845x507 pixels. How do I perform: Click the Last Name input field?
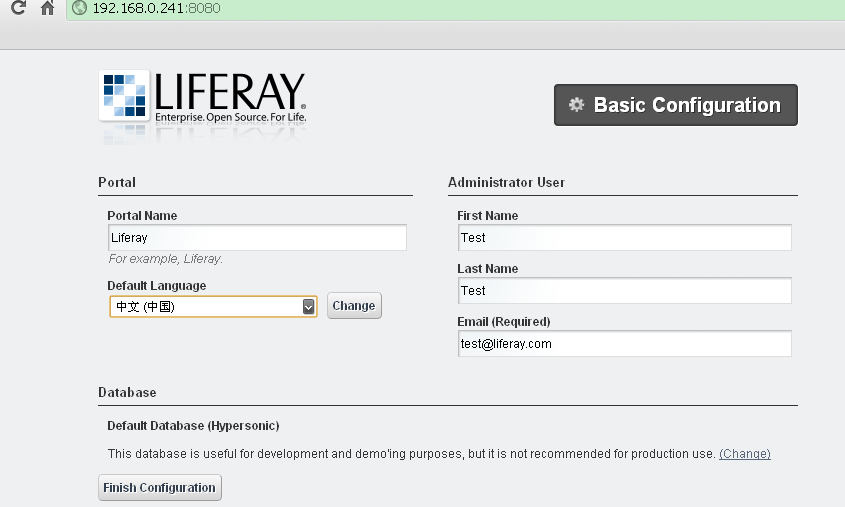pyautogui.click(x=625, y=290)
